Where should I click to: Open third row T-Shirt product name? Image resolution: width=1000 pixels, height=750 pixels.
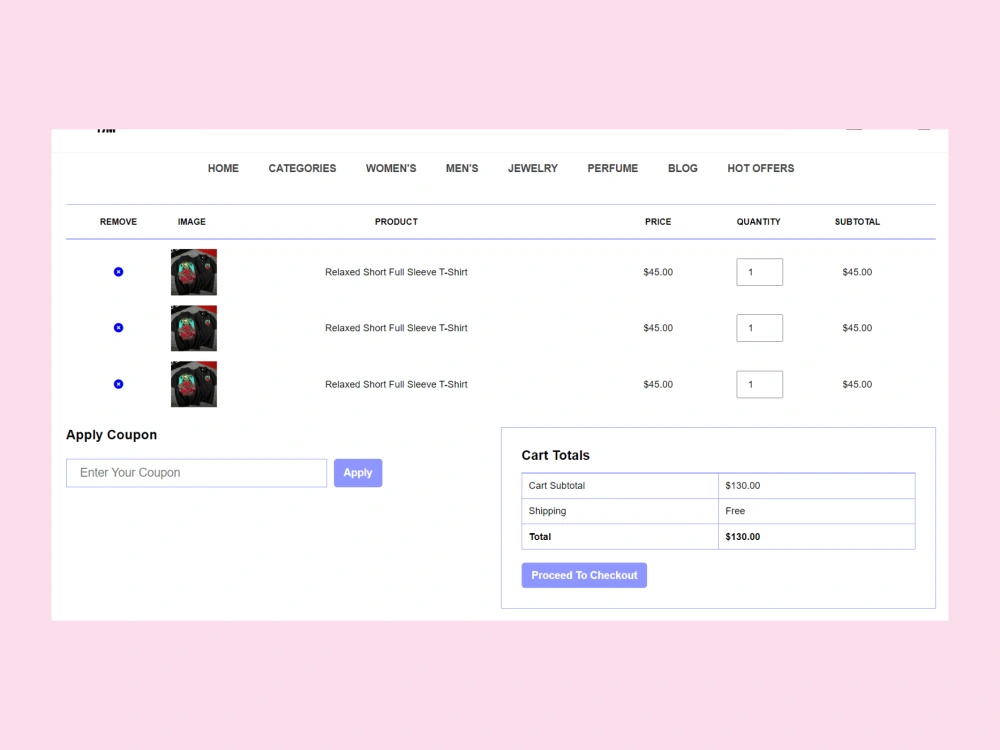396,385
